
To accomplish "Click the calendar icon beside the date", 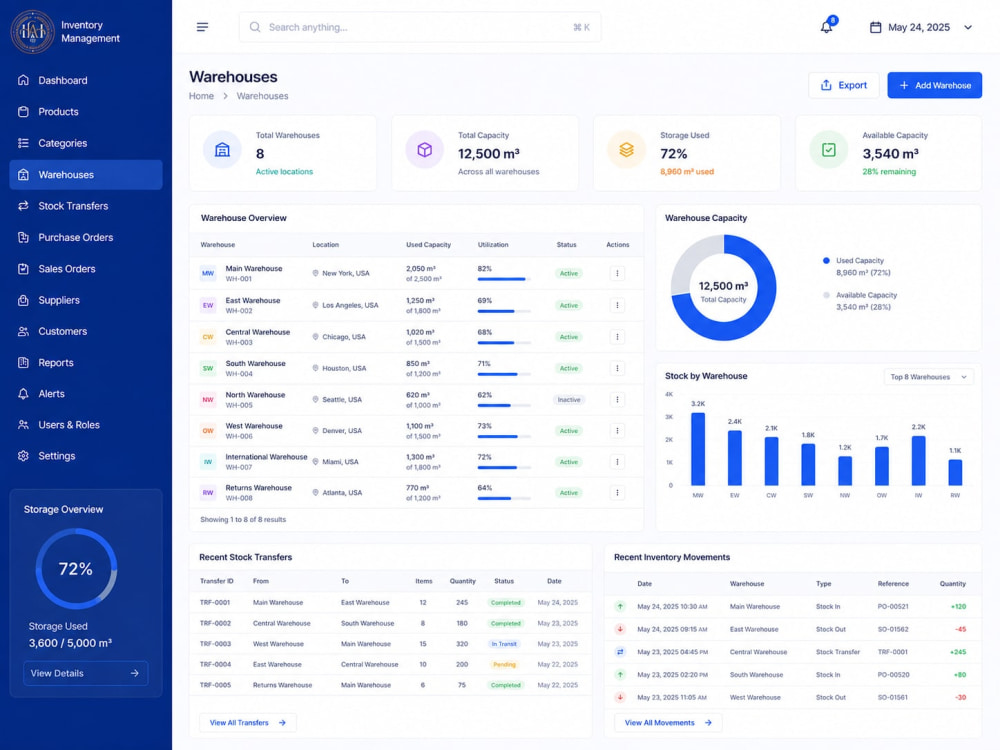I will (x=876, y=27).
